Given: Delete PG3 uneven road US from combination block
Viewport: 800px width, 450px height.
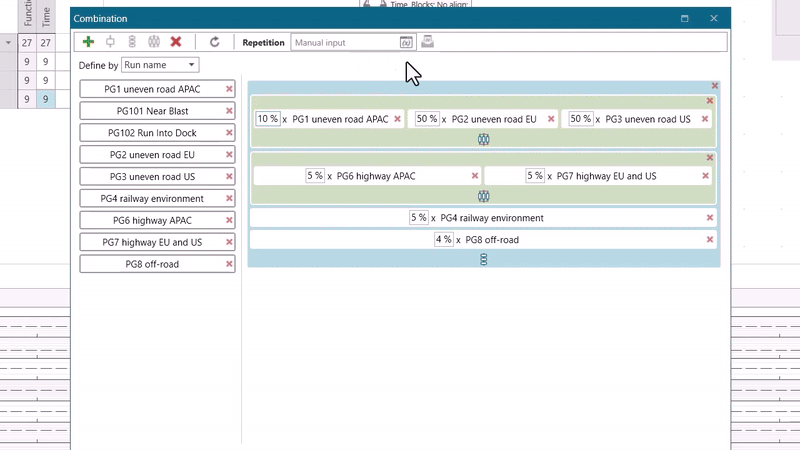Looking at the screenshot, I should pos(705,119).
